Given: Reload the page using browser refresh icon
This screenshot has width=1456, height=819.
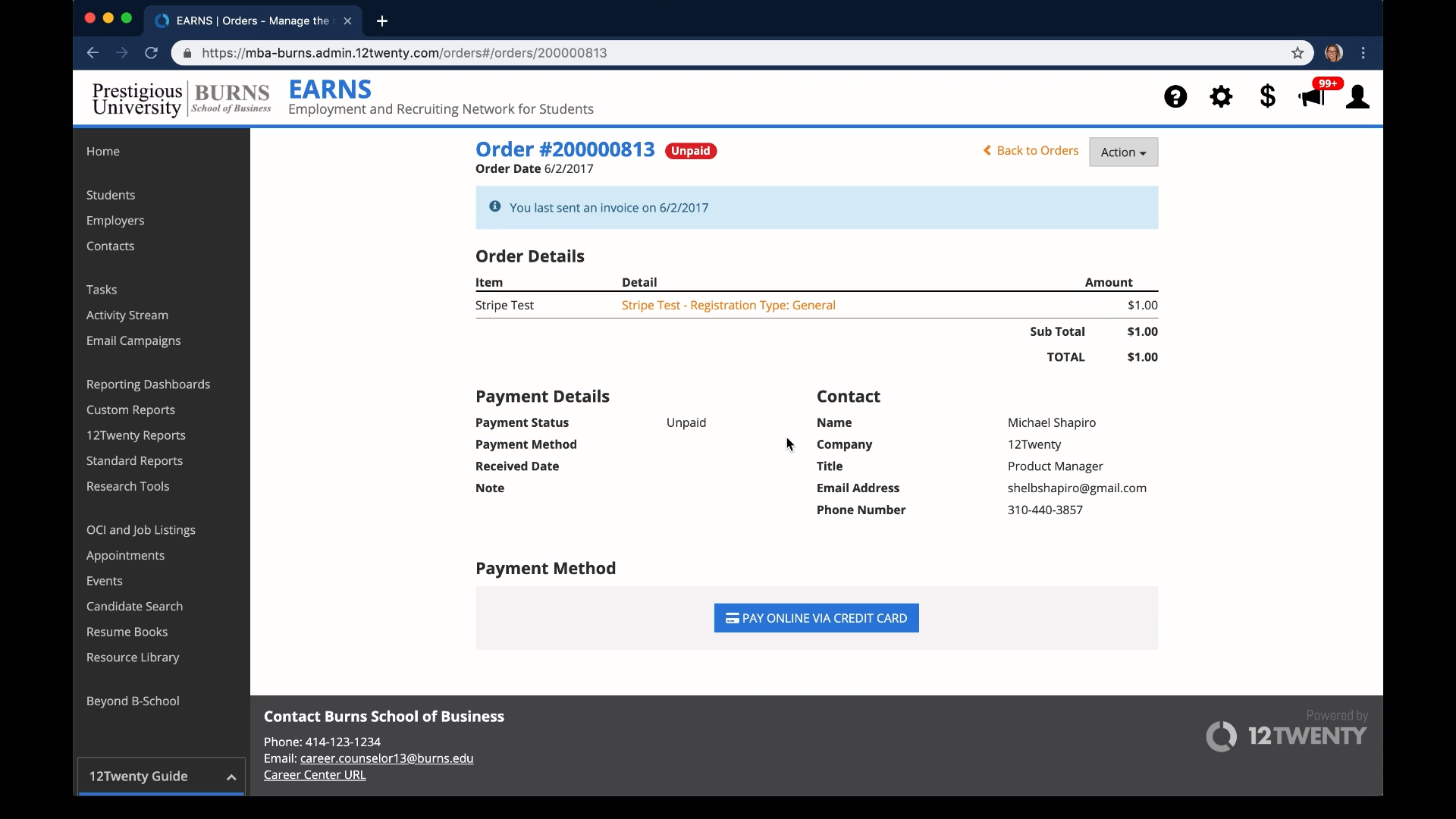Looking at the screenshot, I should coord(152,53).
